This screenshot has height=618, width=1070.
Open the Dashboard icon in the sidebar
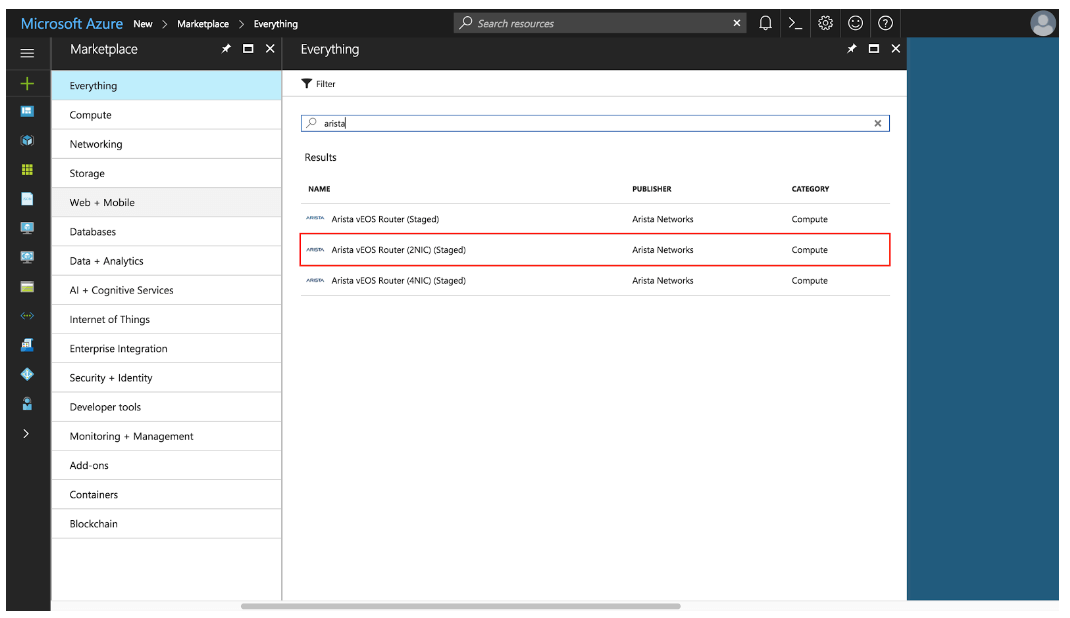click(x=27, y=111)
